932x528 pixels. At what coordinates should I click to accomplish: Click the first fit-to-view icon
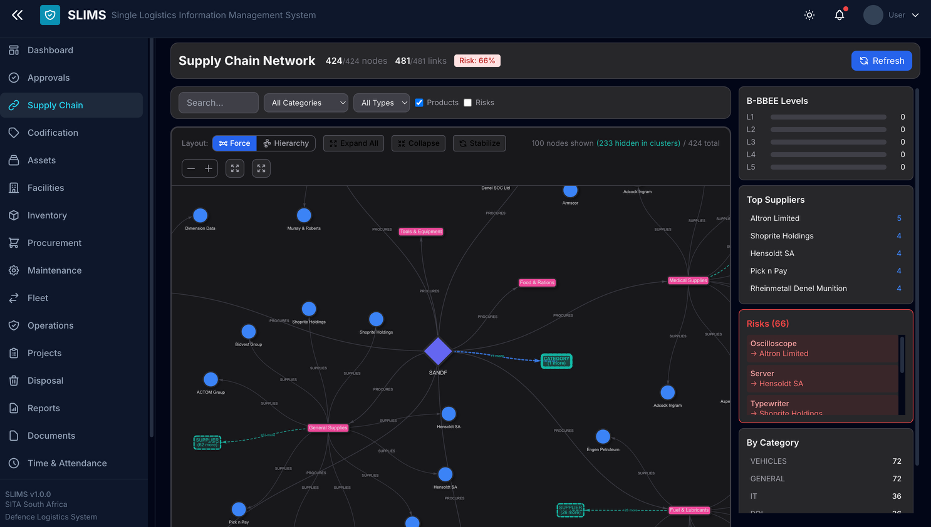(x=236, y=169)
